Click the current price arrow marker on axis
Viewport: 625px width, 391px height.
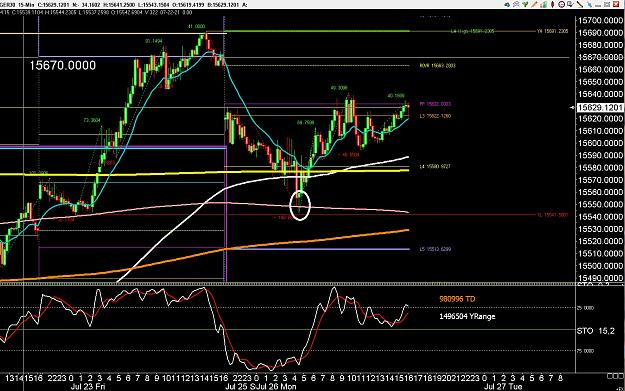coord(573,108)
